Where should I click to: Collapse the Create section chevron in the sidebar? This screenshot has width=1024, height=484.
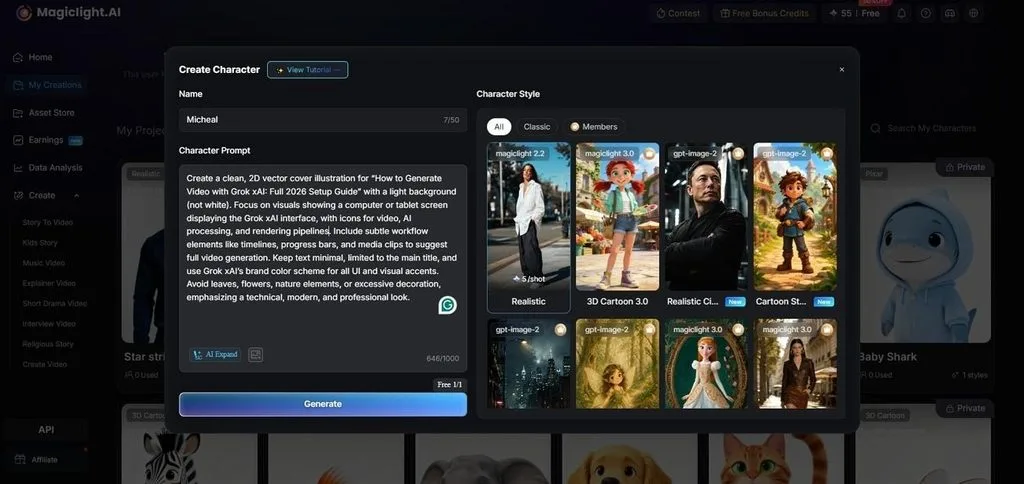[x=76, y=195]
